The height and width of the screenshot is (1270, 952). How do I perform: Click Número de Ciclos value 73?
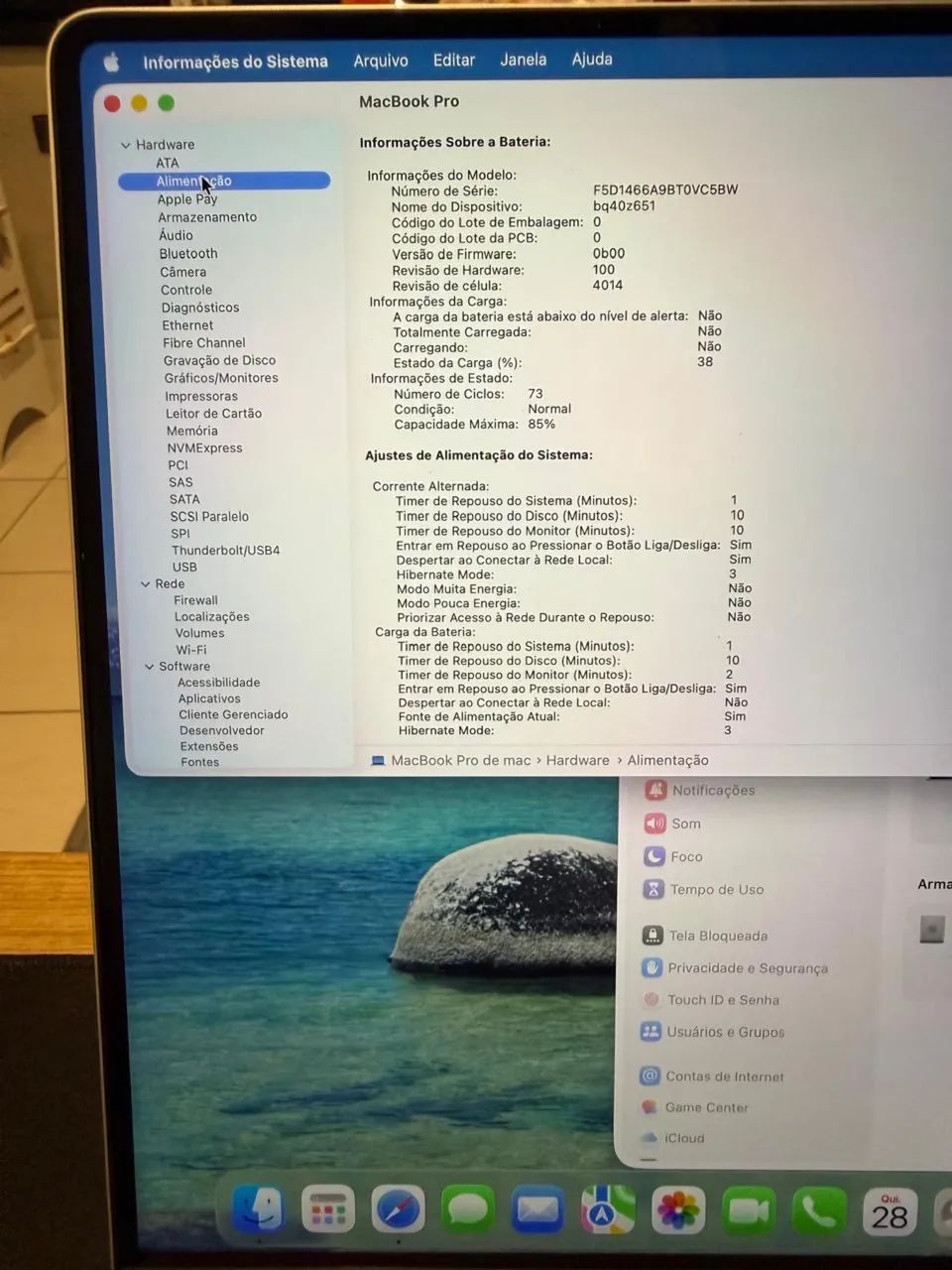[x=535, y=393]
